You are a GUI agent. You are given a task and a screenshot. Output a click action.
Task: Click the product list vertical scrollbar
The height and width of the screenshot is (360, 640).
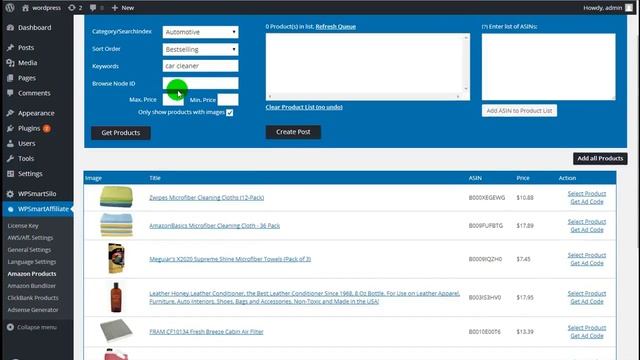(466, 63)
